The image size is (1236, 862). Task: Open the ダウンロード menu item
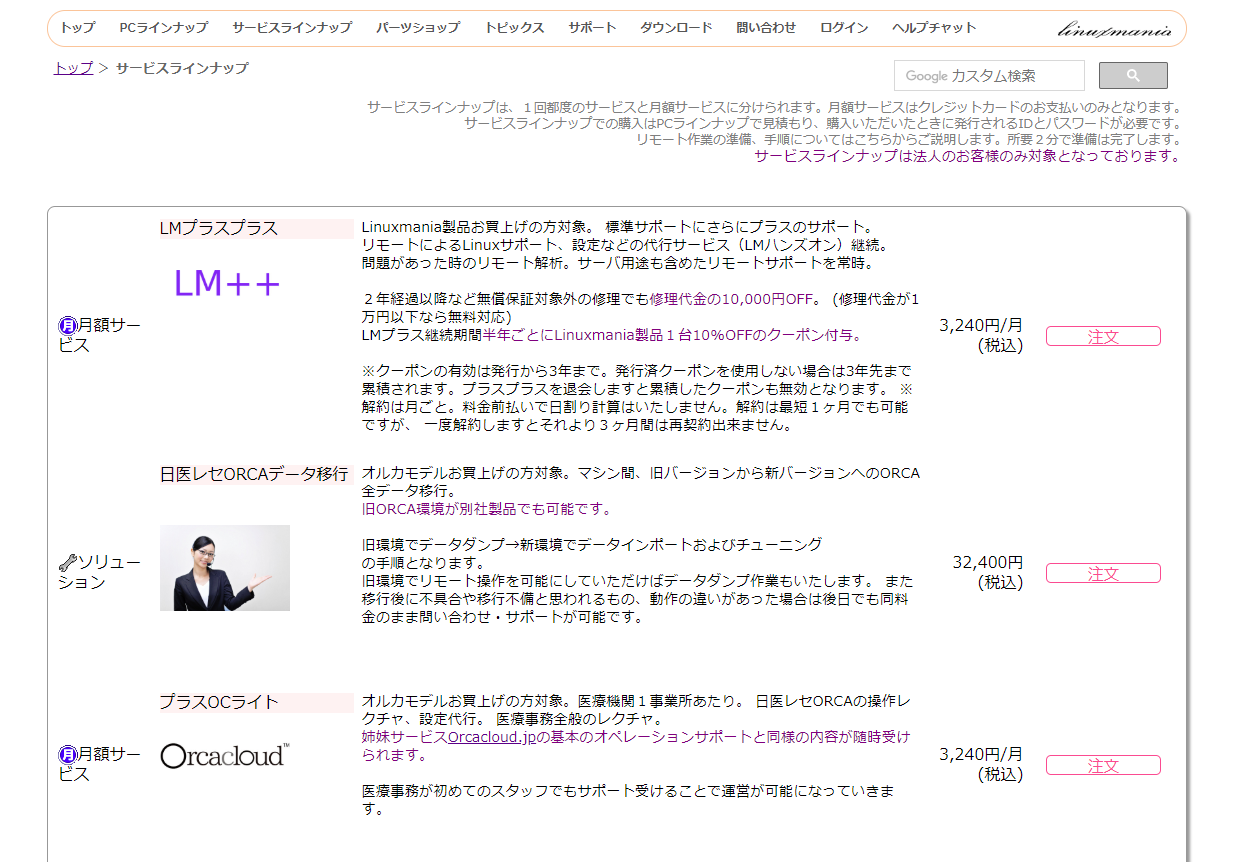click(x=676, y=28)
